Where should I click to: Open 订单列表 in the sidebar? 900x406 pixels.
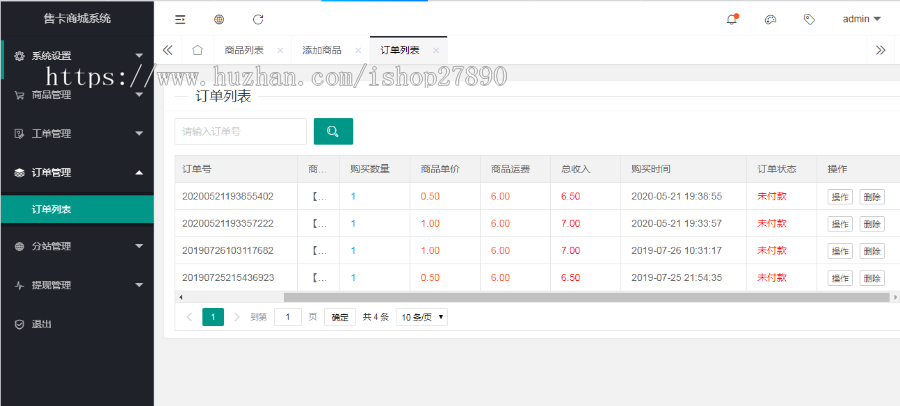tap(77, 210)
